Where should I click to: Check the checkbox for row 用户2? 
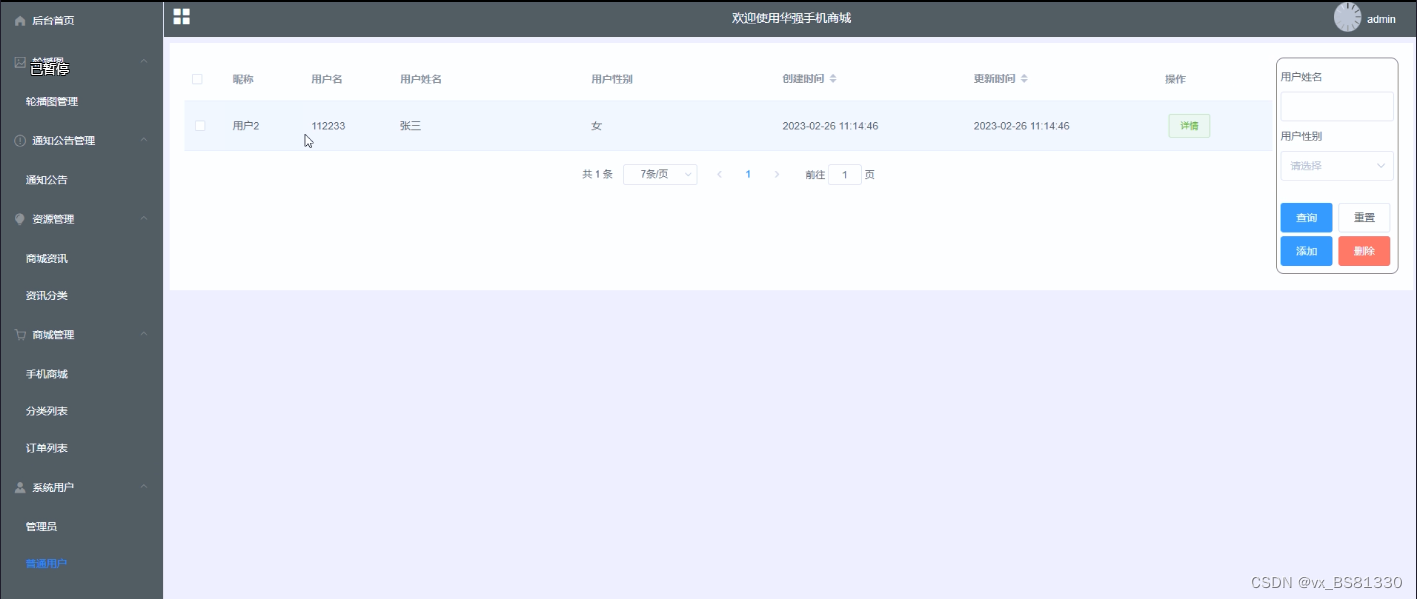click(x=200, y=126)
